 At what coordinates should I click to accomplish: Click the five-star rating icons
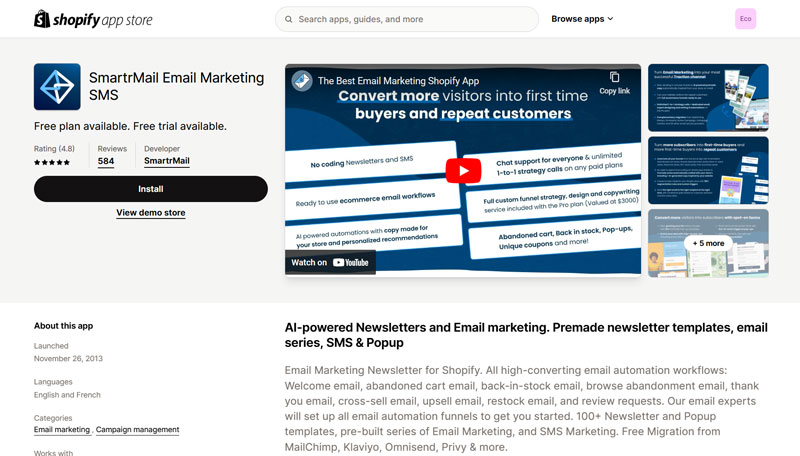(x=52, y=162)
